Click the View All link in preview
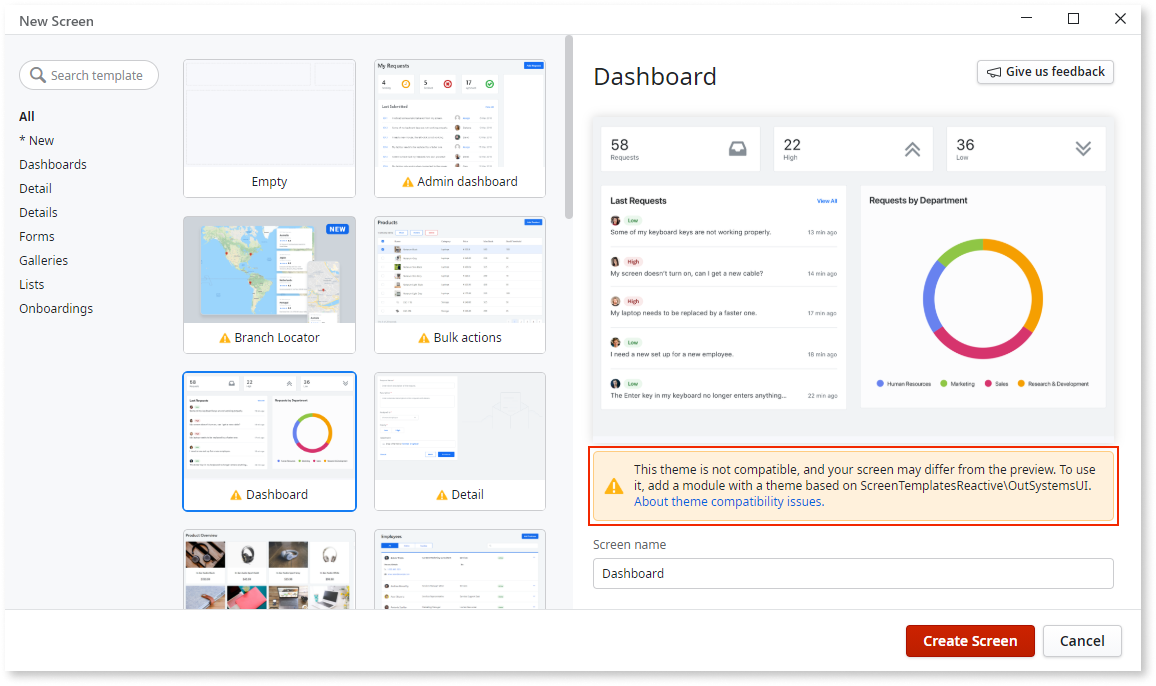This screenshot has width=1156, height=686. point(827,200)
